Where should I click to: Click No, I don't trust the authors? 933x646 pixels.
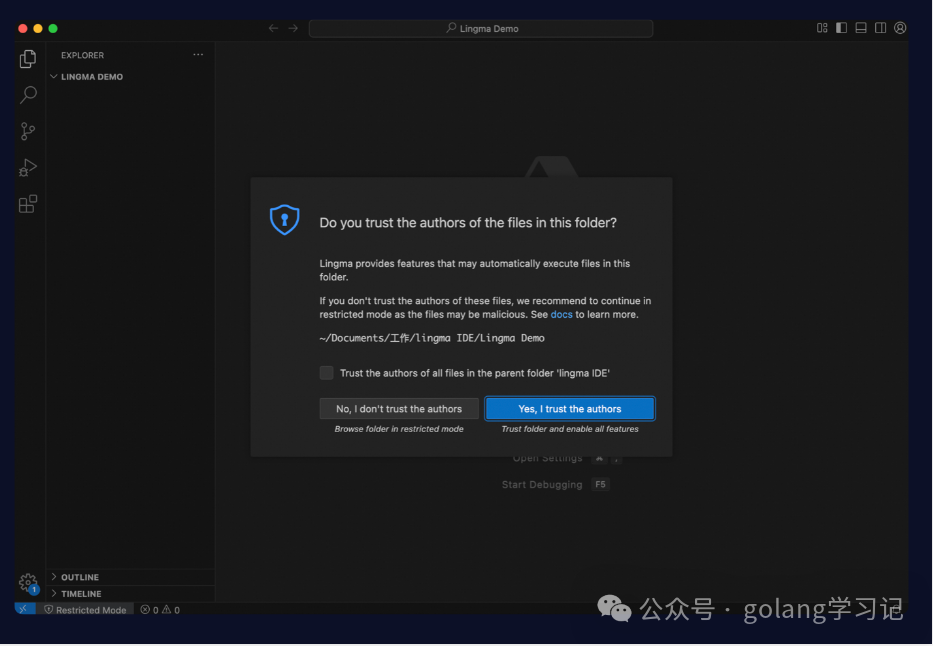tap(399, 409)
